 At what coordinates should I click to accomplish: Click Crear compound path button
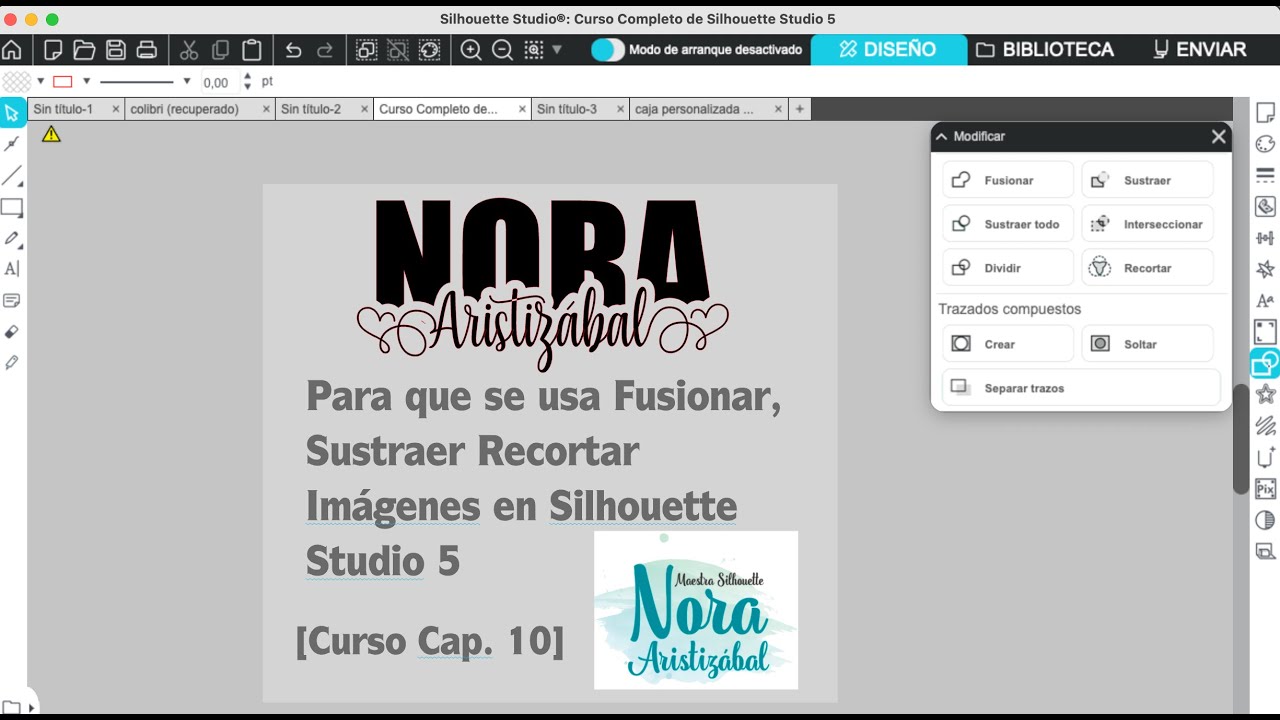1008,344
